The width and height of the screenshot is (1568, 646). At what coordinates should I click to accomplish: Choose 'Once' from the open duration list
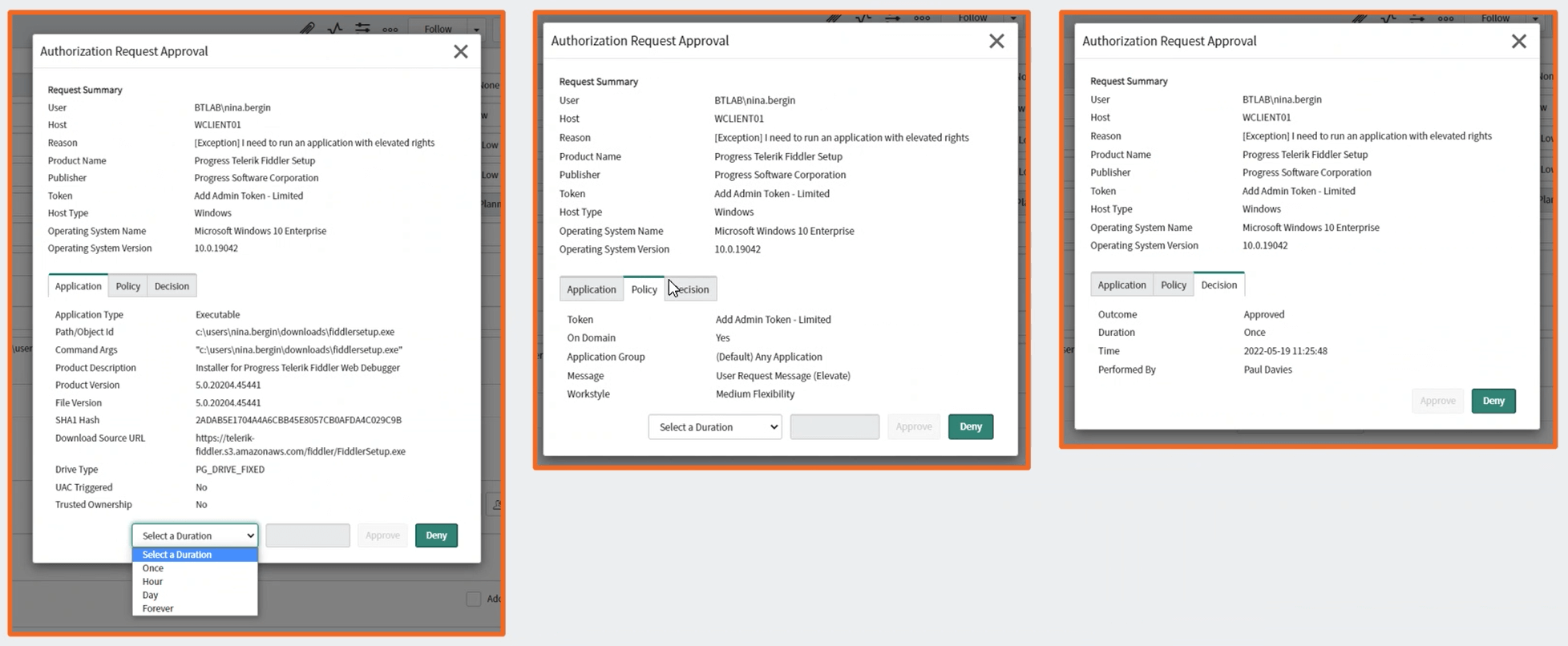coord(153,568)
